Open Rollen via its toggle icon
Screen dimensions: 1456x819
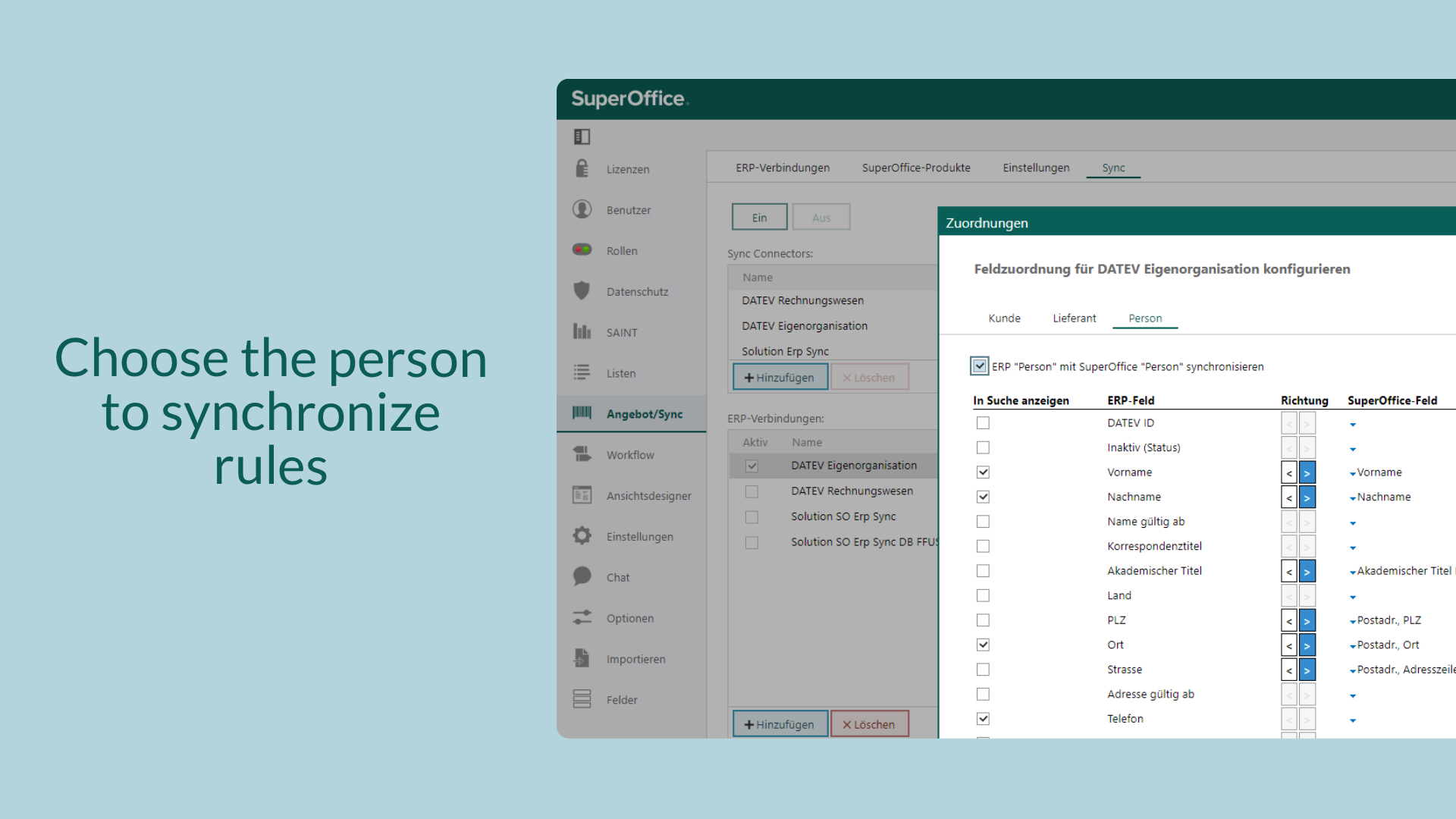click(x=582, y=250)
